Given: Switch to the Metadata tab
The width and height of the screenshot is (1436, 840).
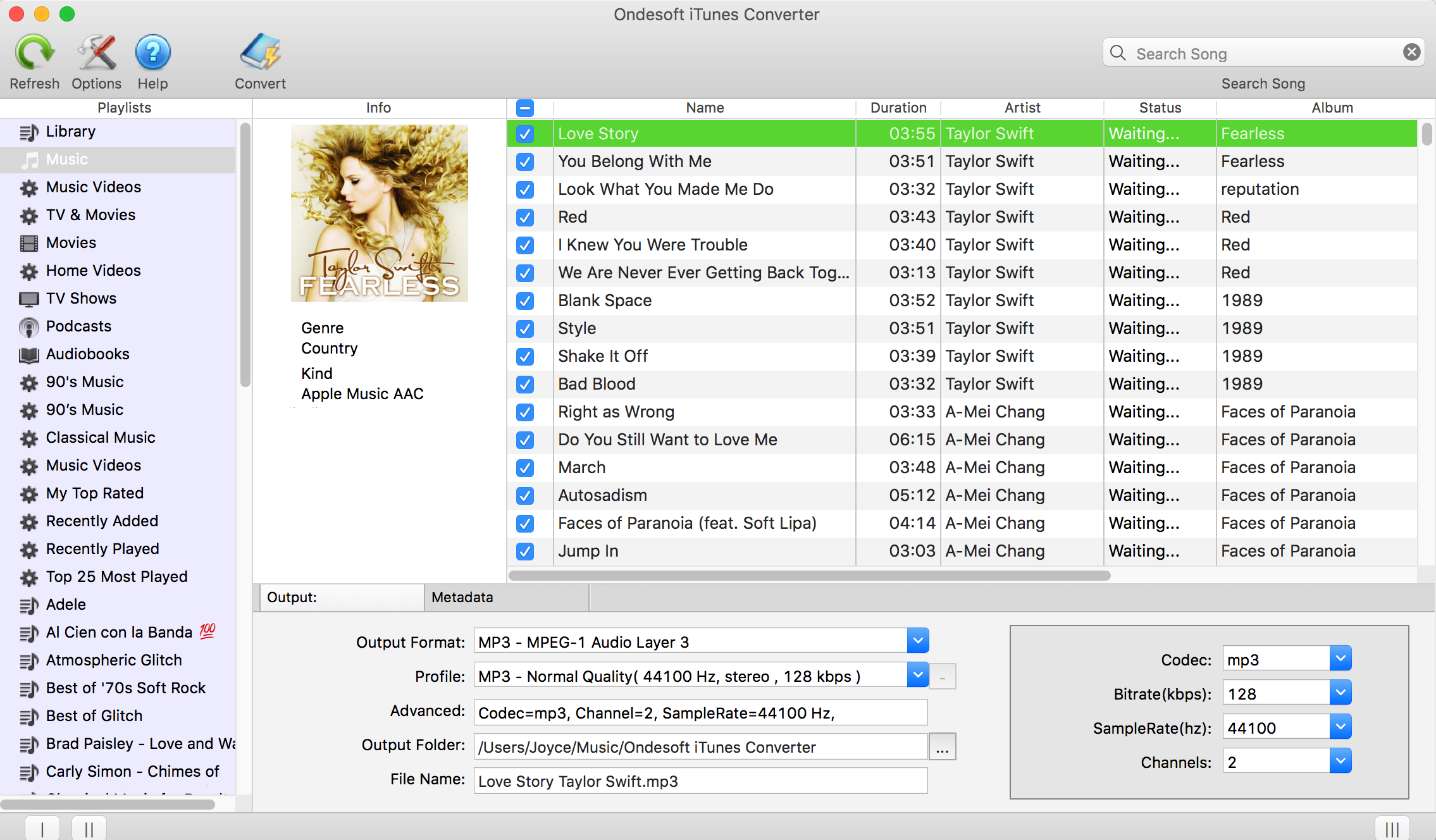Looking at the screenshot, I should (463, 597).
